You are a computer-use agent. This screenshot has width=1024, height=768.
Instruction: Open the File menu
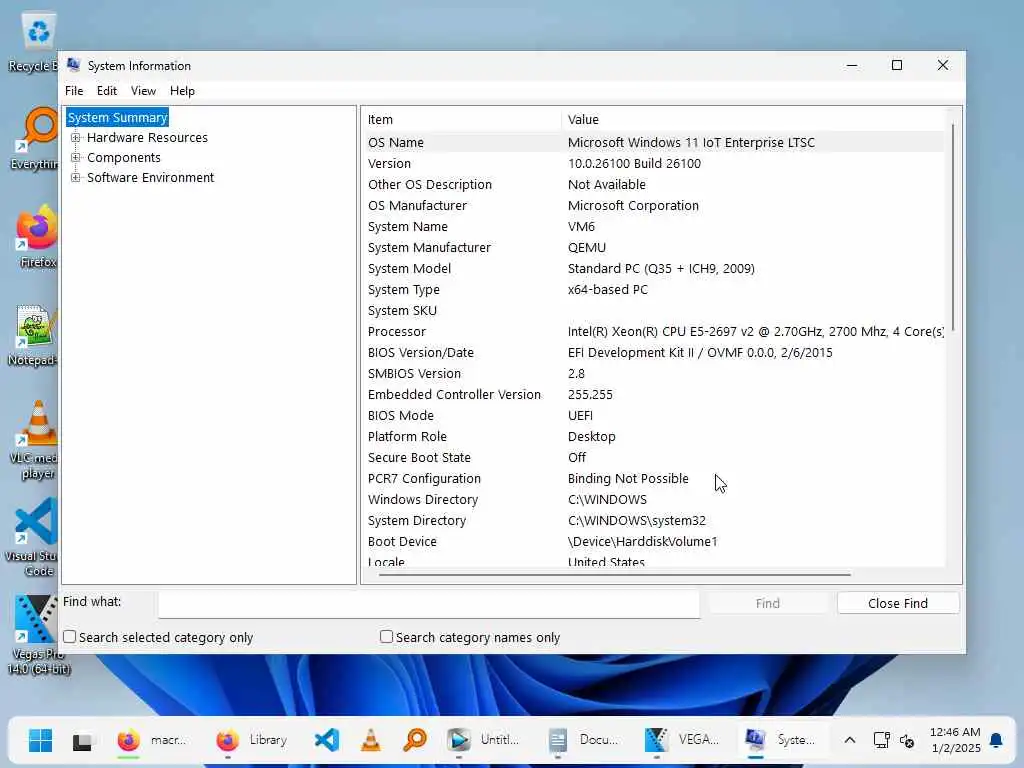click(x=74, y=91)
